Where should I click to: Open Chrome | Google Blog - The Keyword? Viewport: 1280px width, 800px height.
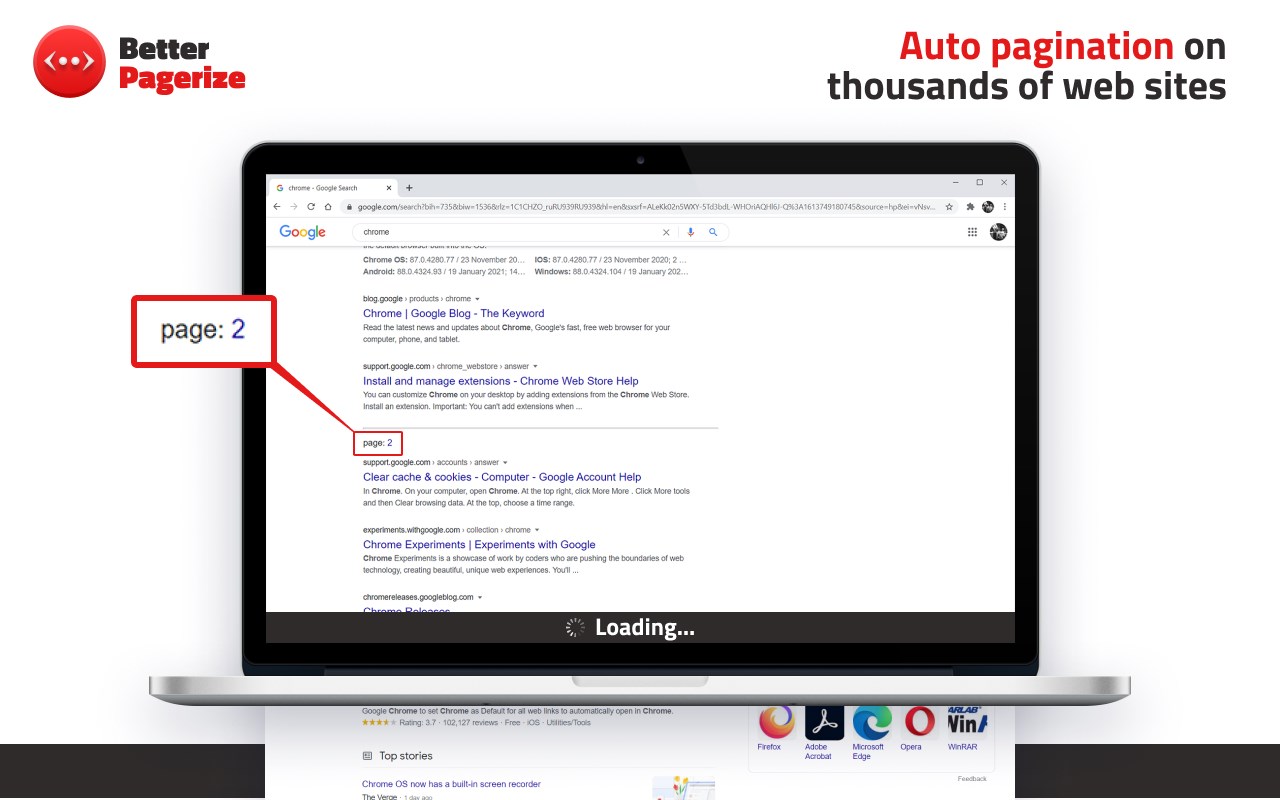(454, 313)
